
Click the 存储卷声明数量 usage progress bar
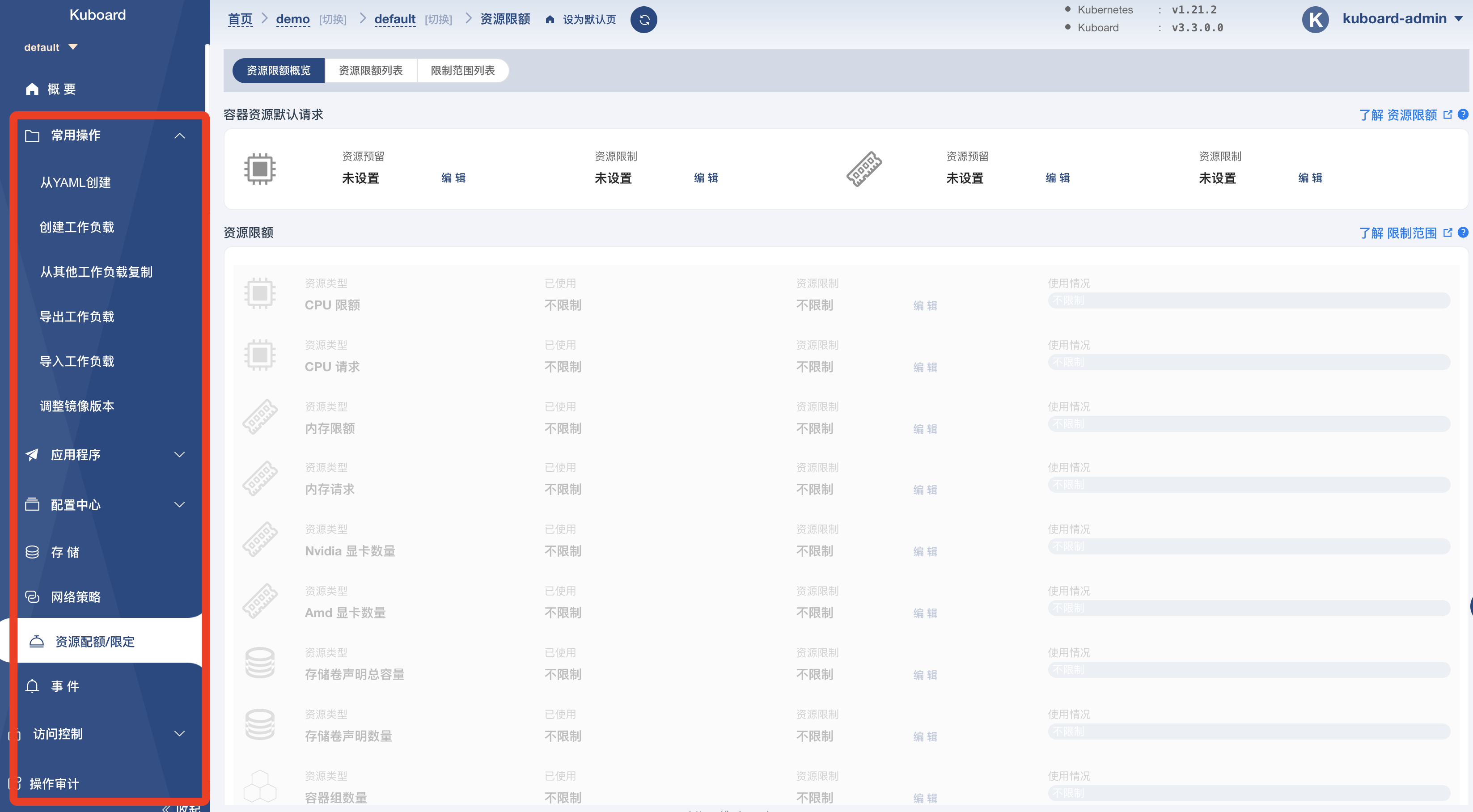[1249, 732]
